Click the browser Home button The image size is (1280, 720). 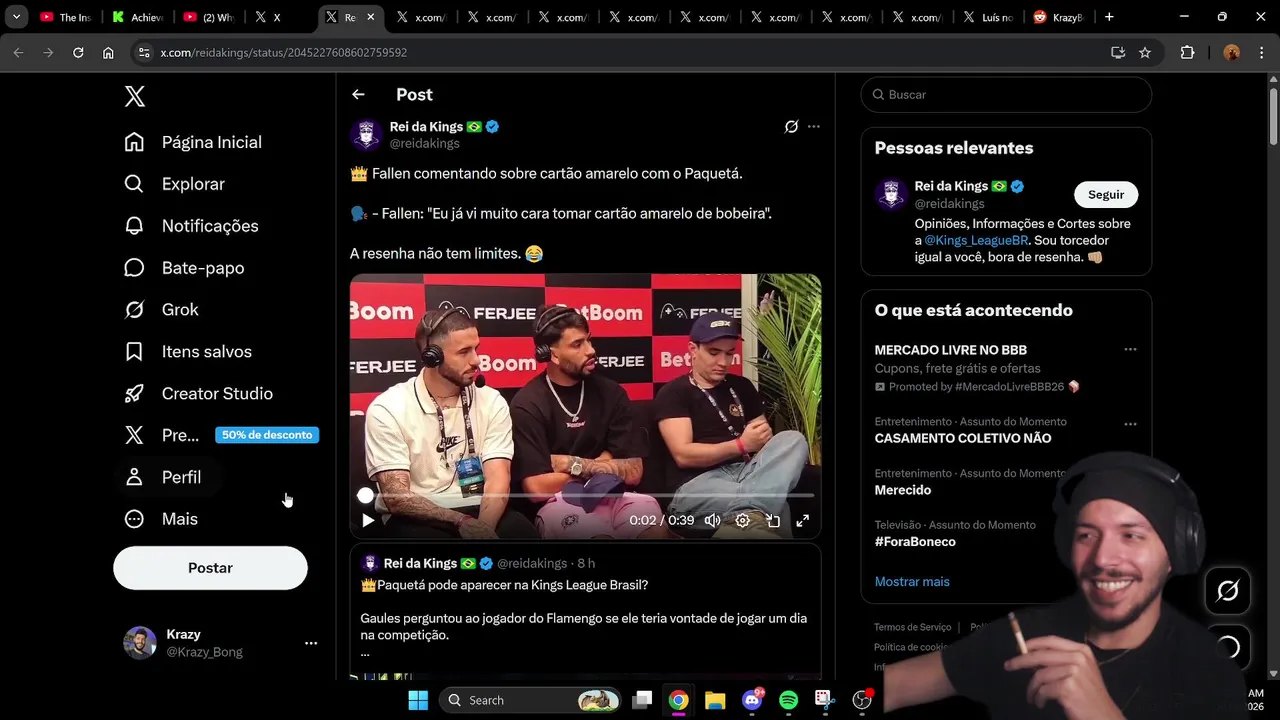(108, 53)
